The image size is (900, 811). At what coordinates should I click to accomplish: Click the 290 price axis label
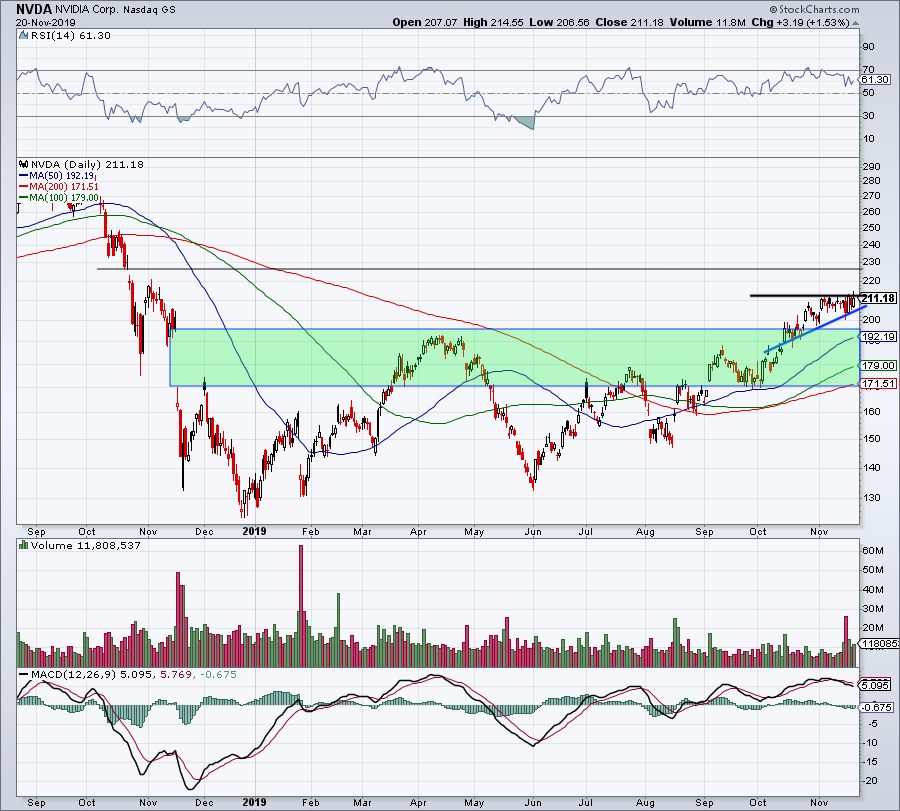pos(871,166)
